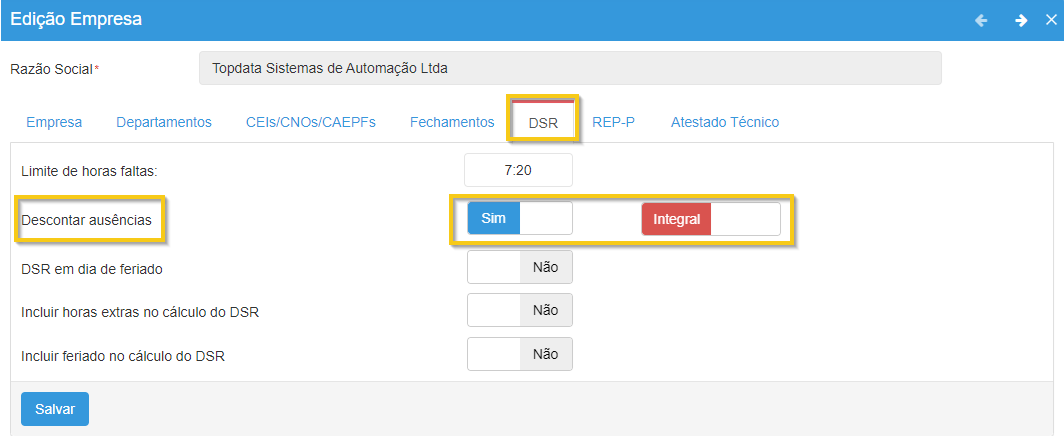
Task: Switch to the Fechamentos tab
Action: tap(452, 122)
